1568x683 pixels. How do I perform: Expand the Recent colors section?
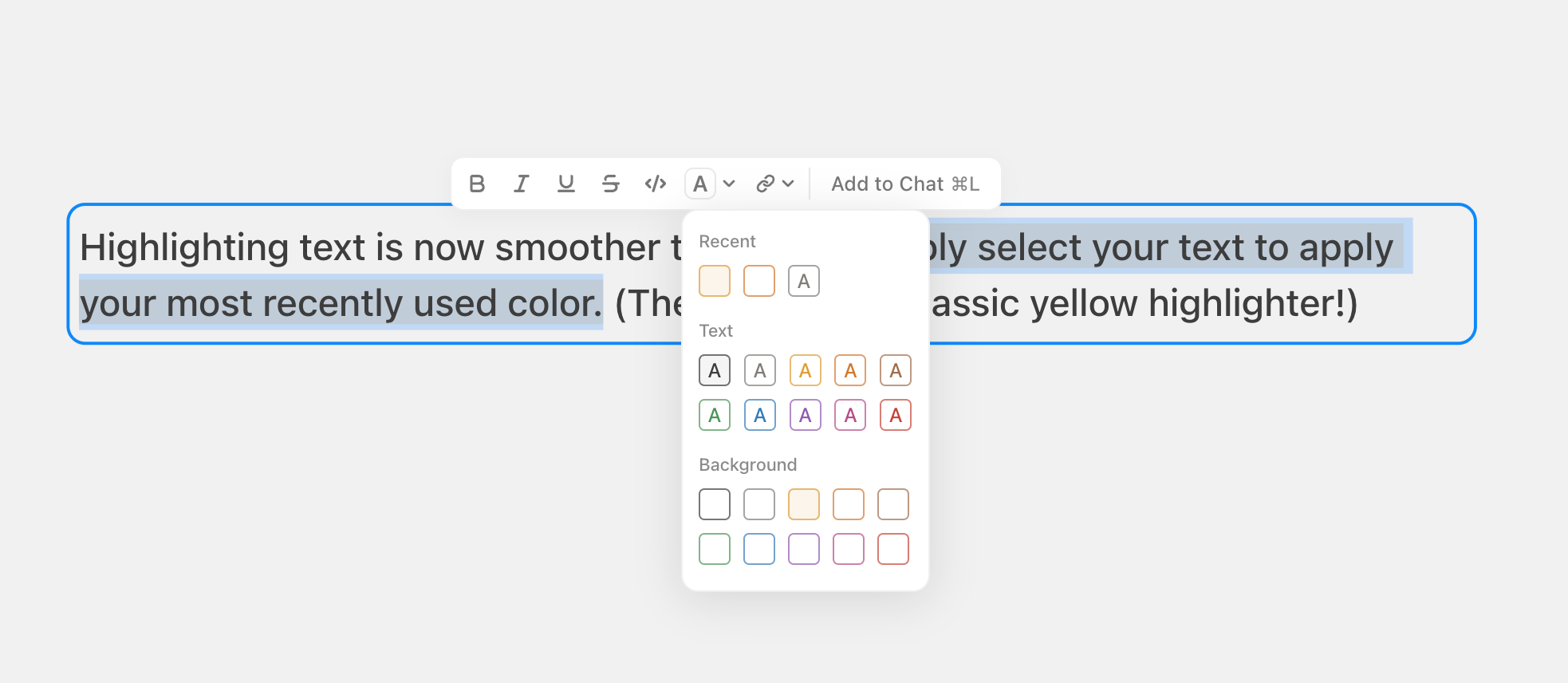tap(727, 241)
